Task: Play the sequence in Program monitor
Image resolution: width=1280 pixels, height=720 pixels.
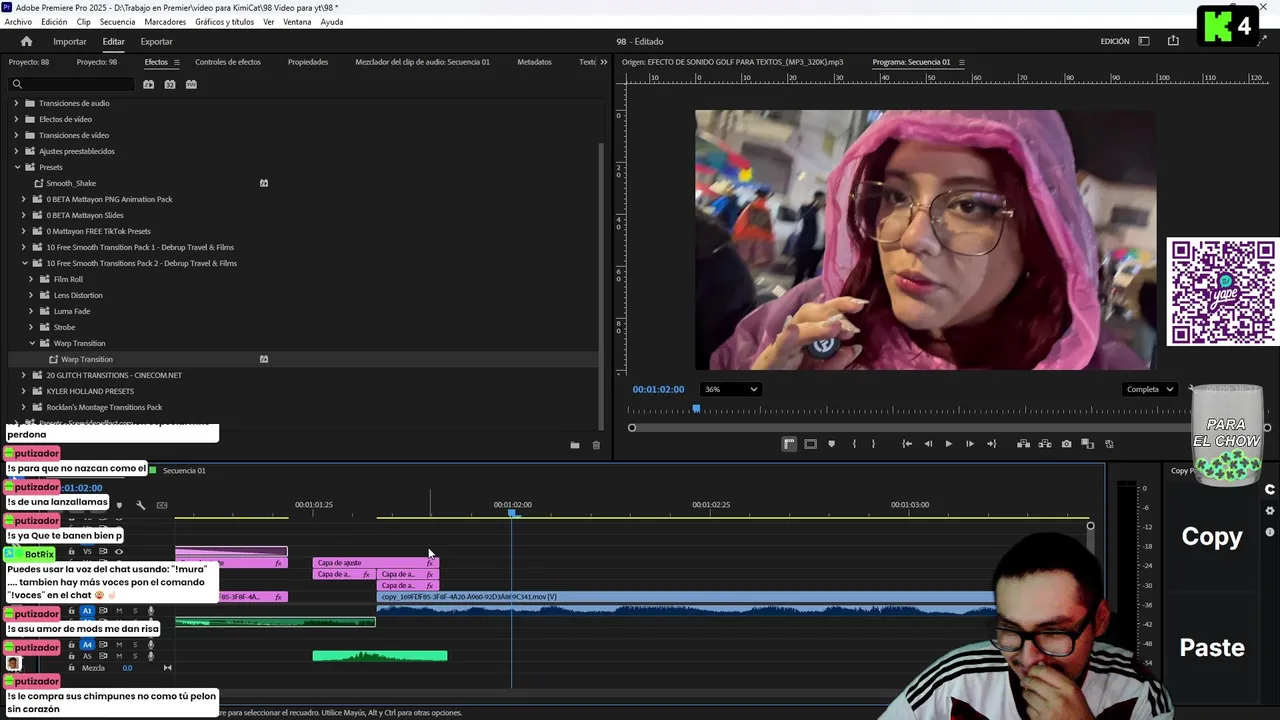Action: 948,444
